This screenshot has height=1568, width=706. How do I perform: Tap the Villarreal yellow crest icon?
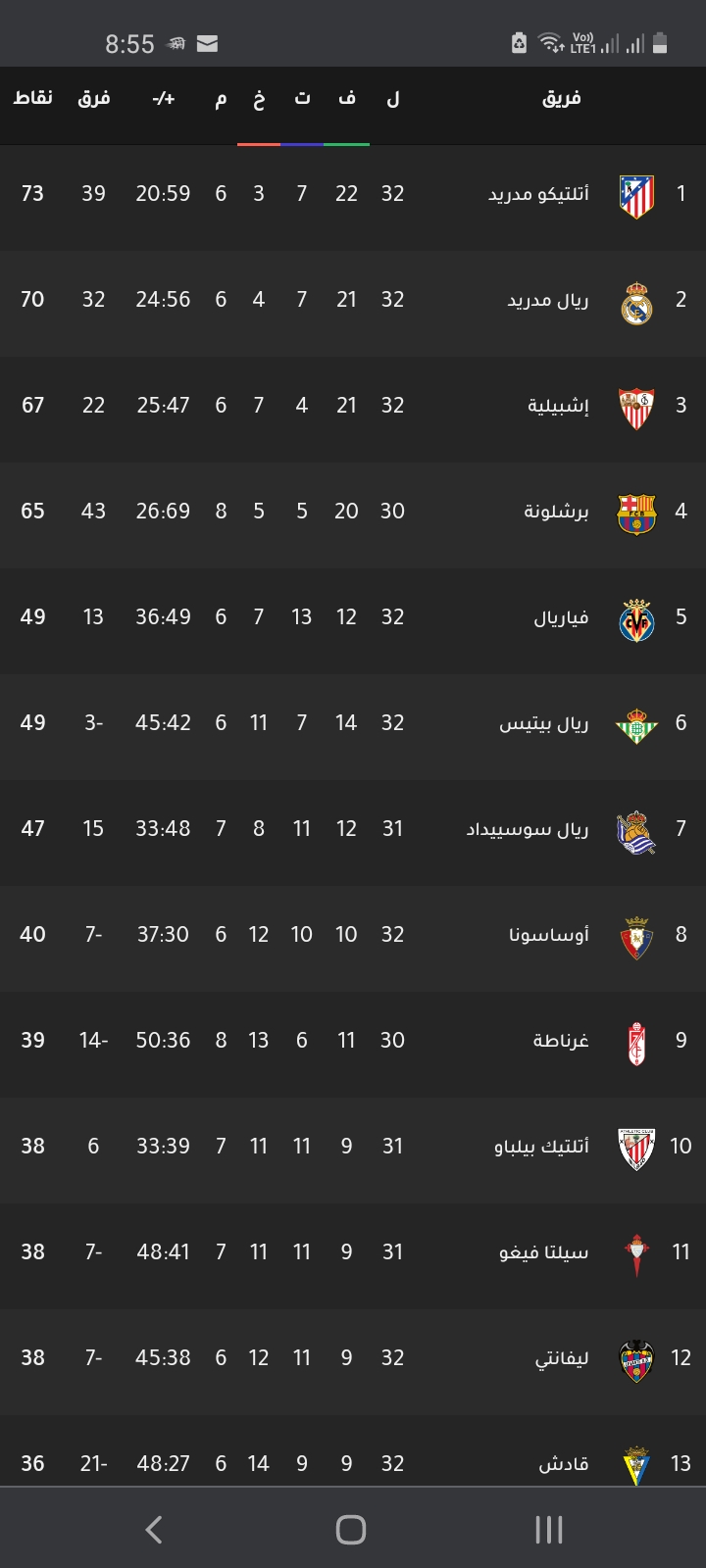click(x=636, y=619)
